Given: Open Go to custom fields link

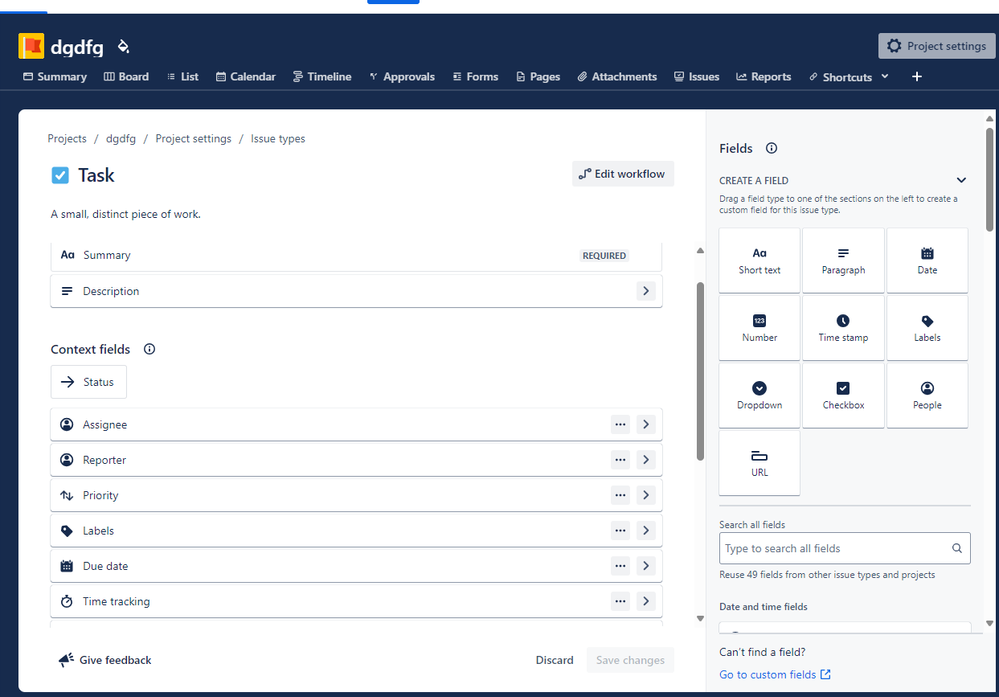Looking at the screenshot, I should 775,675.
